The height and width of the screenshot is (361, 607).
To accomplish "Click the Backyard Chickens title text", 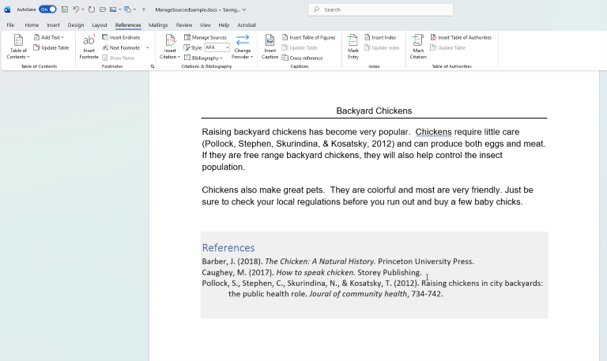I will 374,111.
